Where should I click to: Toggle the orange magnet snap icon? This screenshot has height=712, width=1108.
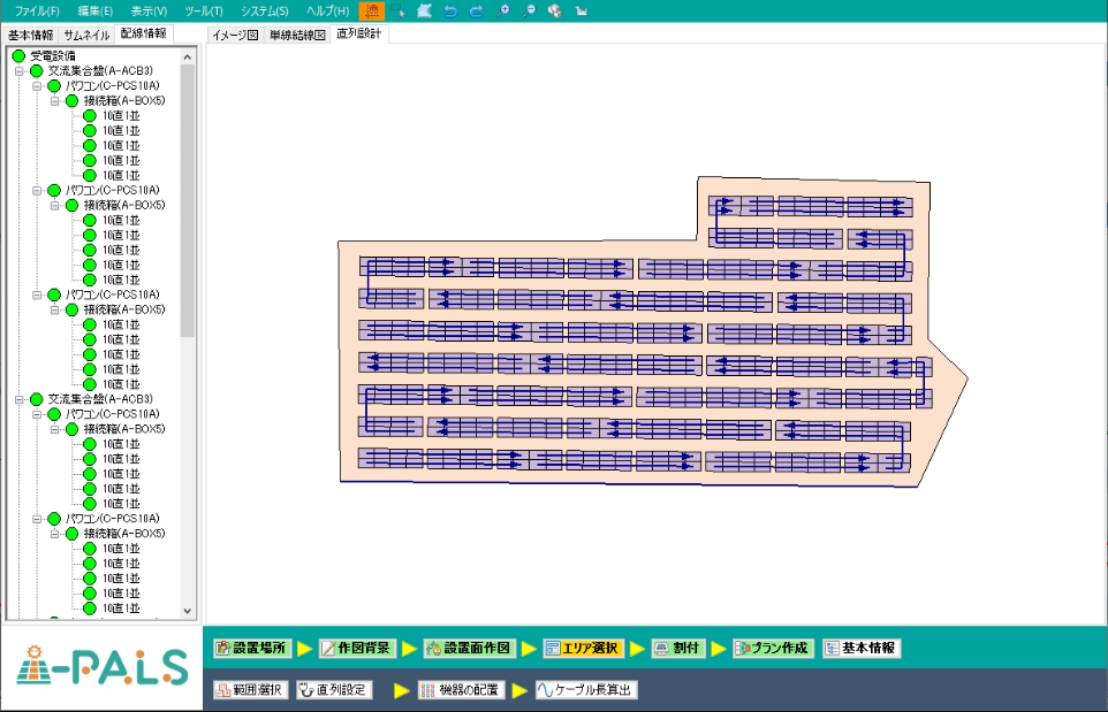(x=371, y=11)
